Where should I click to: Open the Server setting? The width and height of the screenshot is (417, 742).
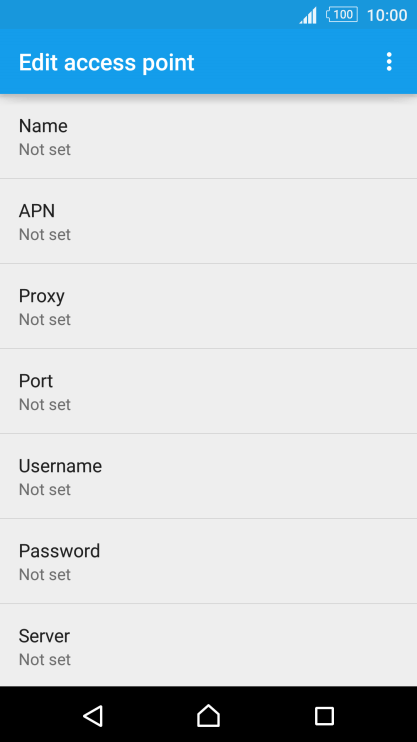(208, 645)
